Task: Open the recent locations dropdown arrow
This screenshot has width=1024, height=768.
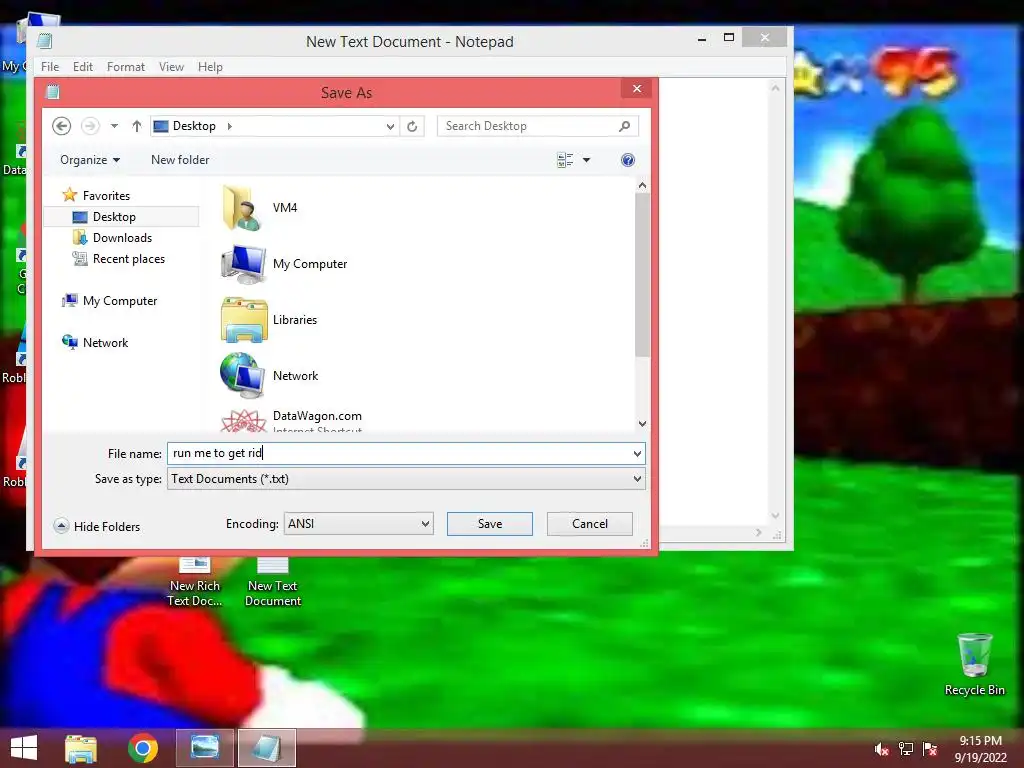Action: [114, 125]
